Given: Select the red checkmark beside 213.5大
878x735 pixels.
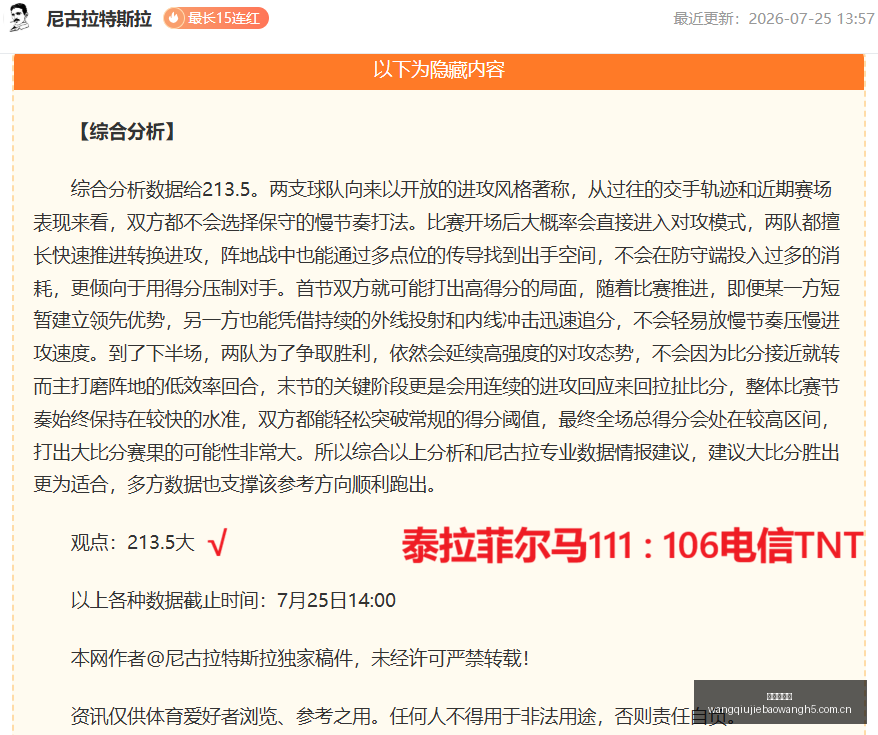Looking at the screenshot, I should point(217,542).
